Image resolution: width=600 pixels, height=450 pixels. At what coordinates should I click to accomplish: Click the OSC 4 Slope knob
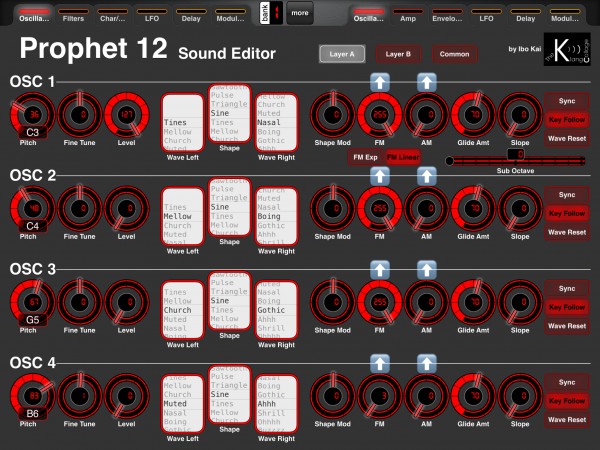tap(520, 396)
